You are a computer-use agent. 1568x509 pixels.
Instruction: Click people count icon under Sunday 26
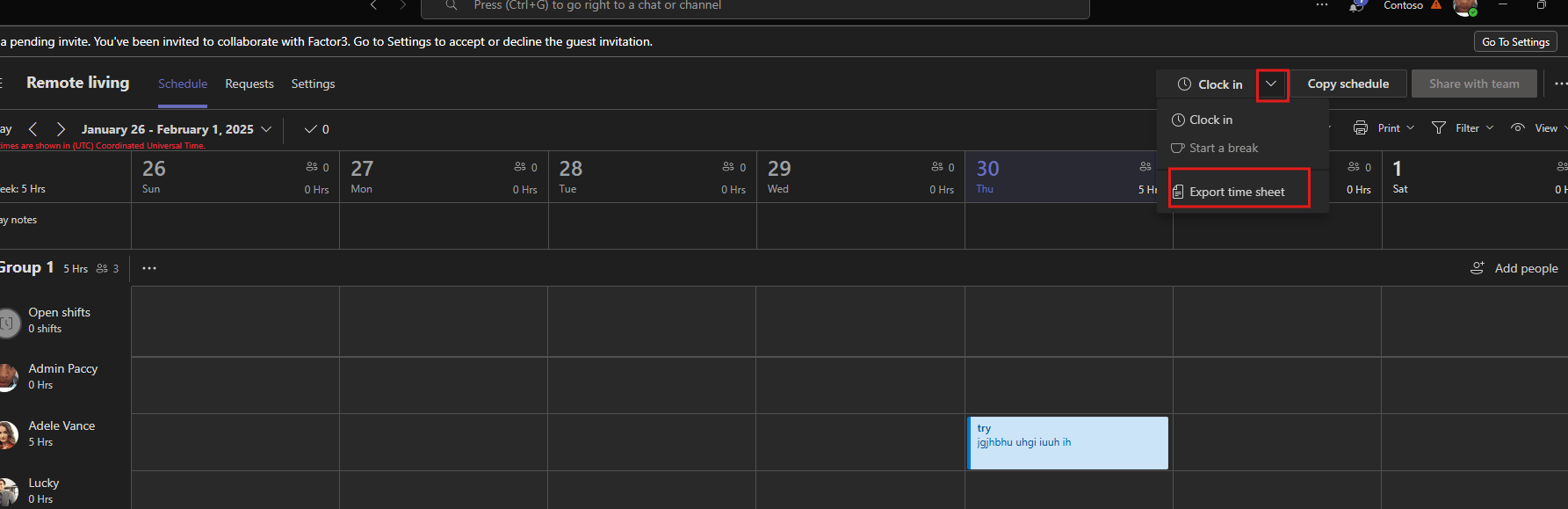coord(312,167)
